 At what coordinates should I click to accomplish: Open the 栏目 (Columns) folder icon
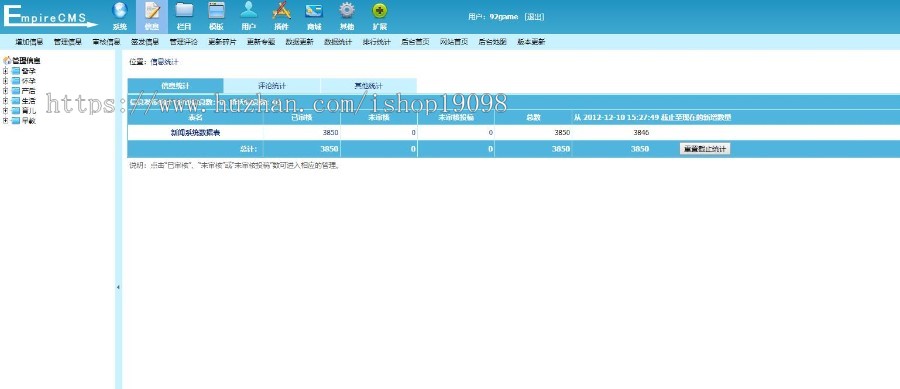184,11
